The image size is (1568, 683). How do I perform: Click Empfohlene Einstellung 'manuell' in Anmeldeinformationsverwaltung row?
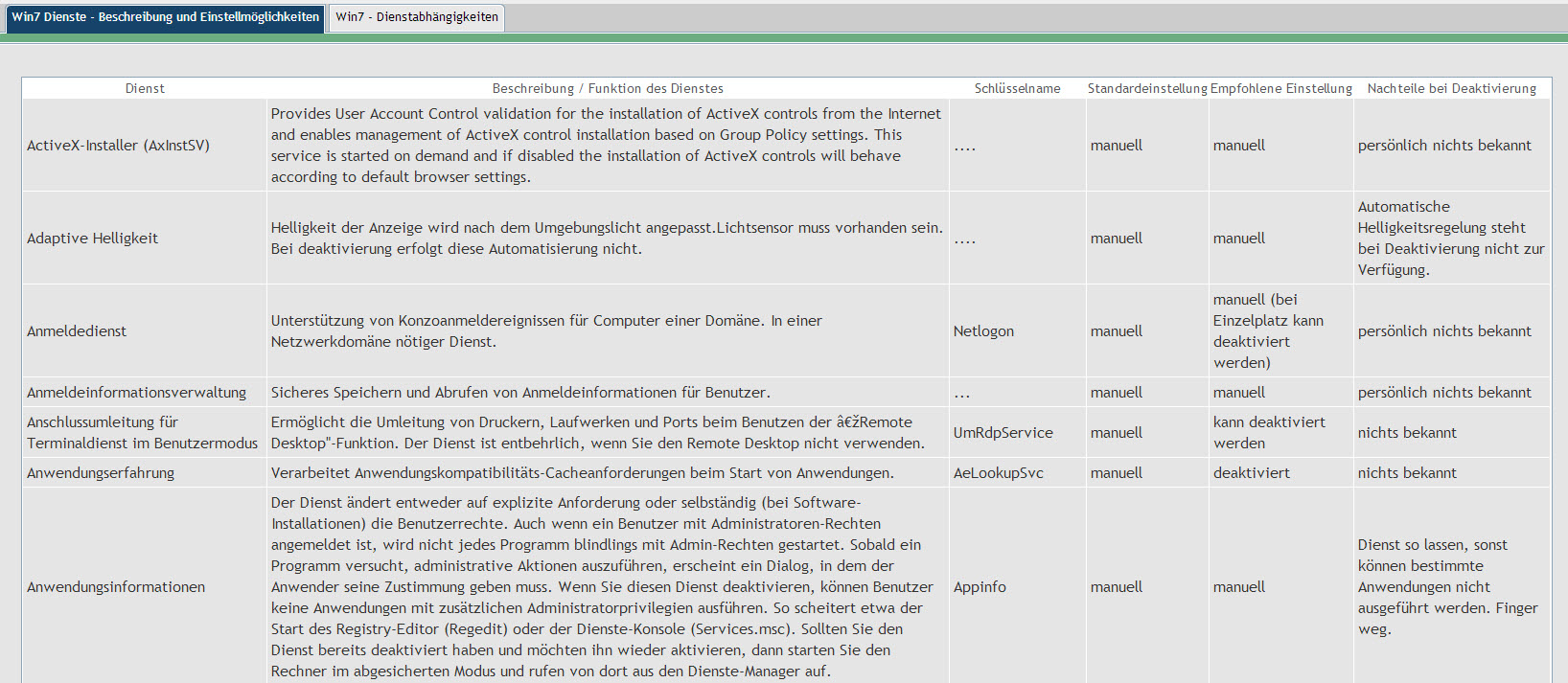pos(1239,393)
